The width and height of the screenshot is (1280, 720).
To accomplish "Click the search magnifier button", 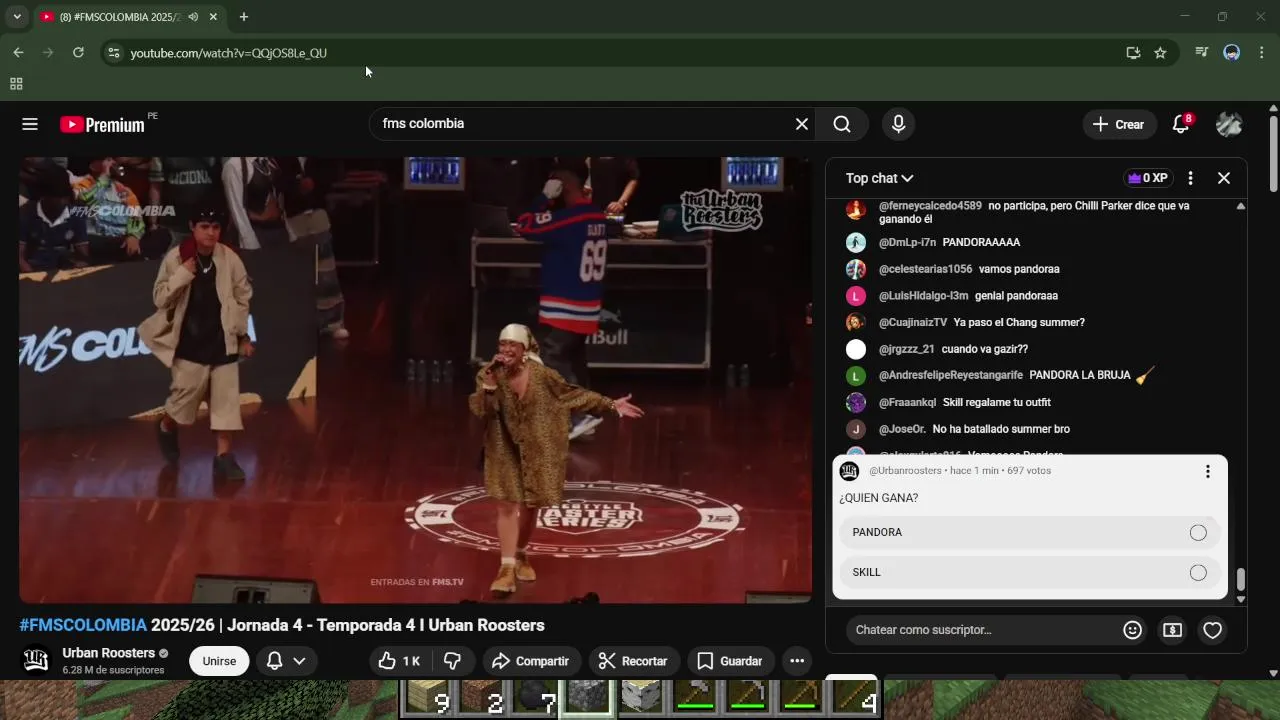I will click(x=842, y=124).
